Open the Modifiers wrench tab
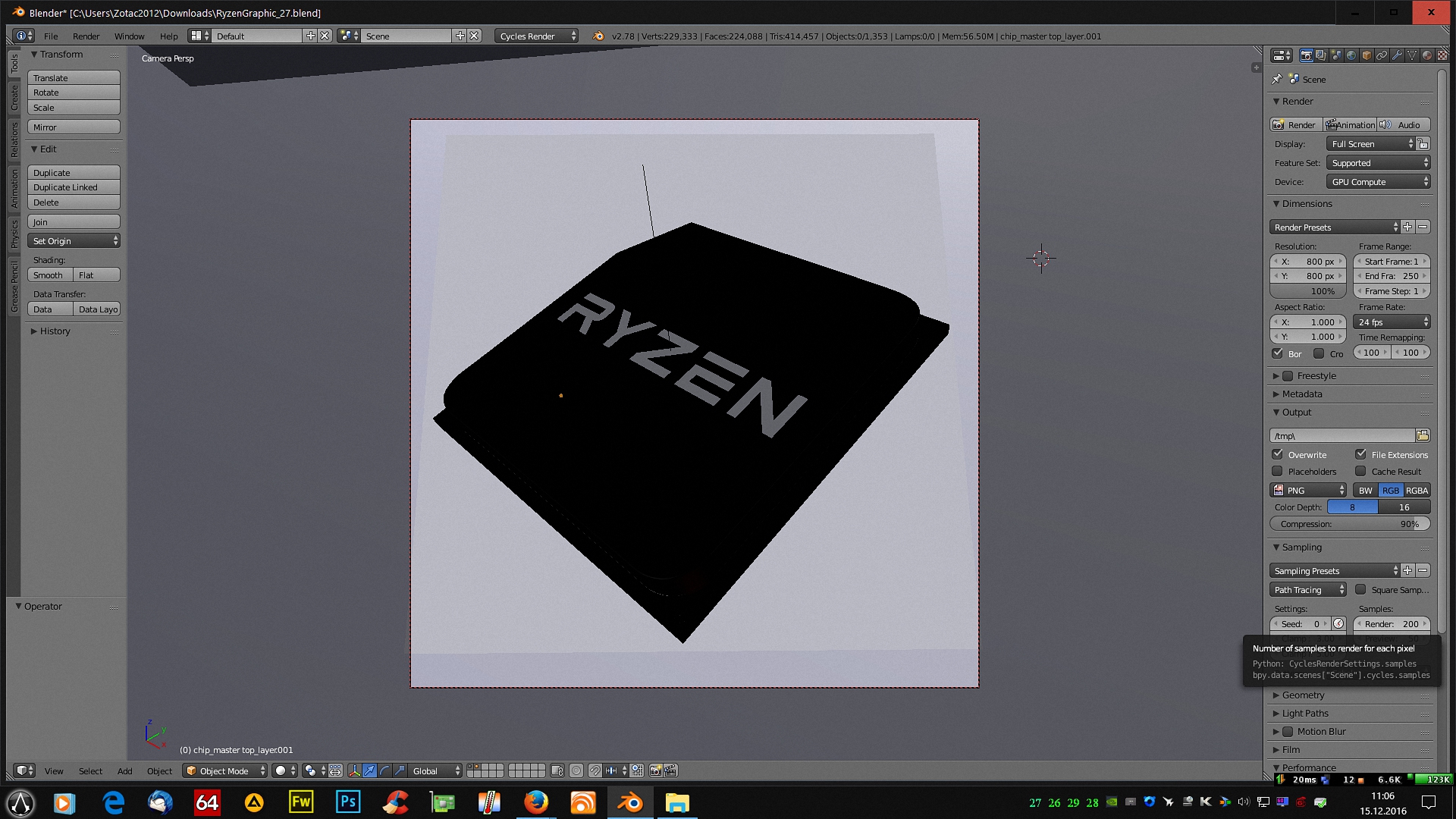 (x=1397, y=55)
